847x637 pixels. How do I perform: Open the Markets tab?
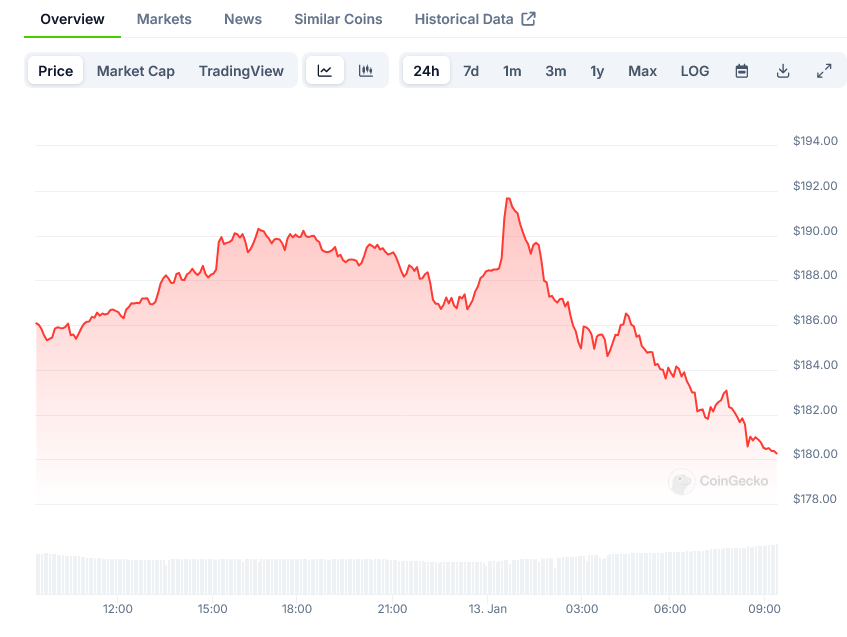point(164,19)
